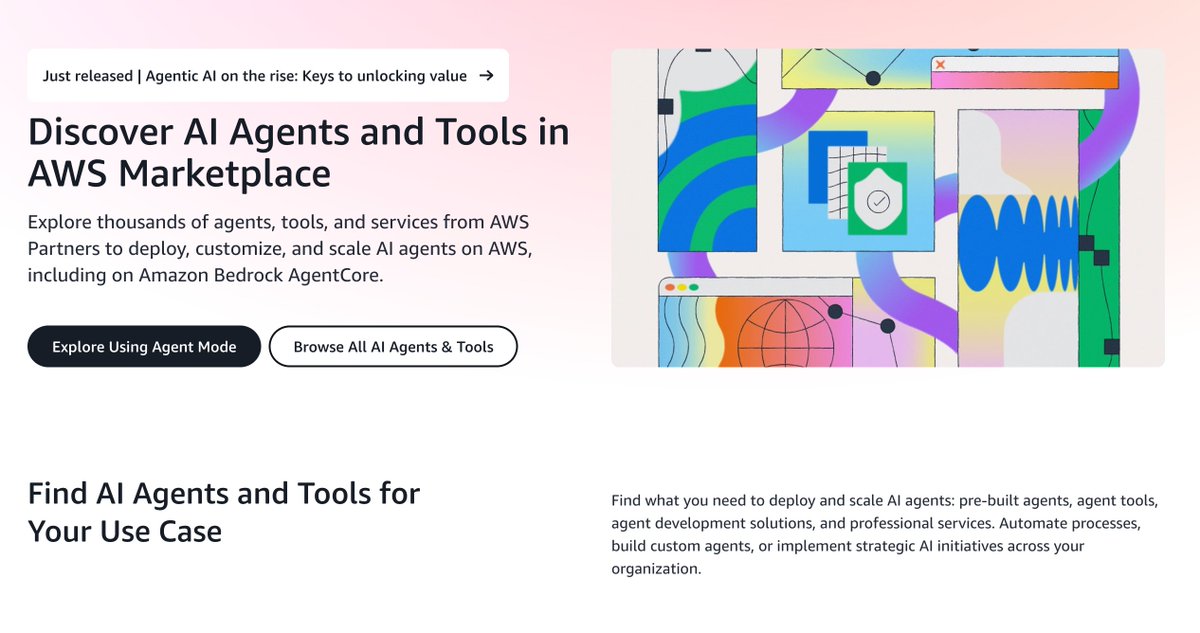
Task: Click the shield checkmark icon in the illustration
Action: tap(878, 200)
